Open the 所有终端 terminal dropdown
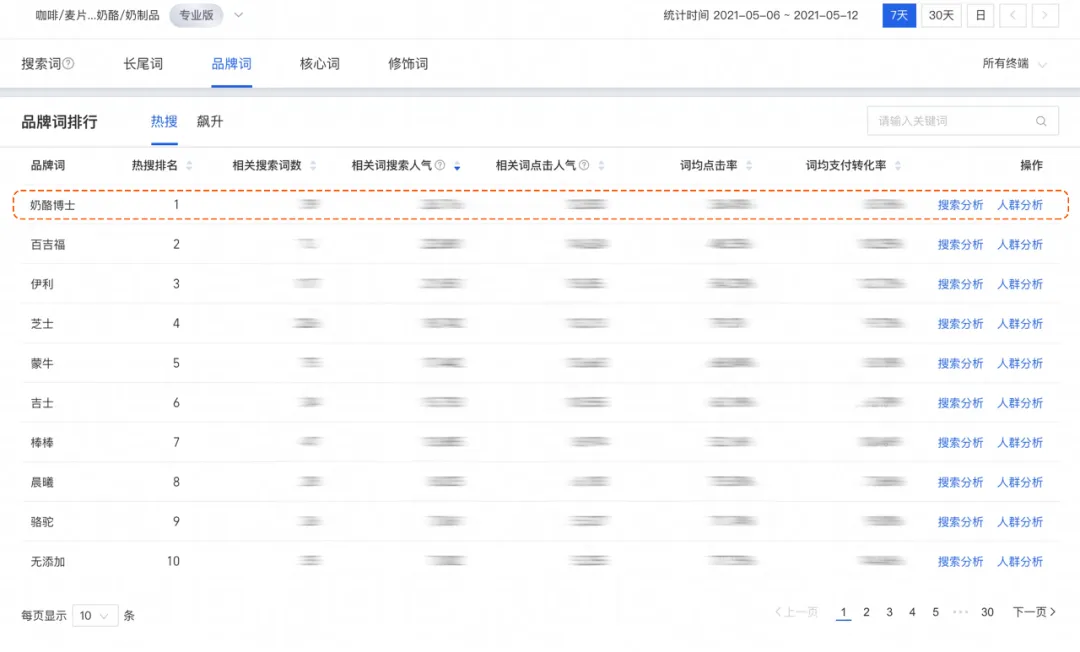Viewport: 1080px width, 652px height. tap(1014, 63)
